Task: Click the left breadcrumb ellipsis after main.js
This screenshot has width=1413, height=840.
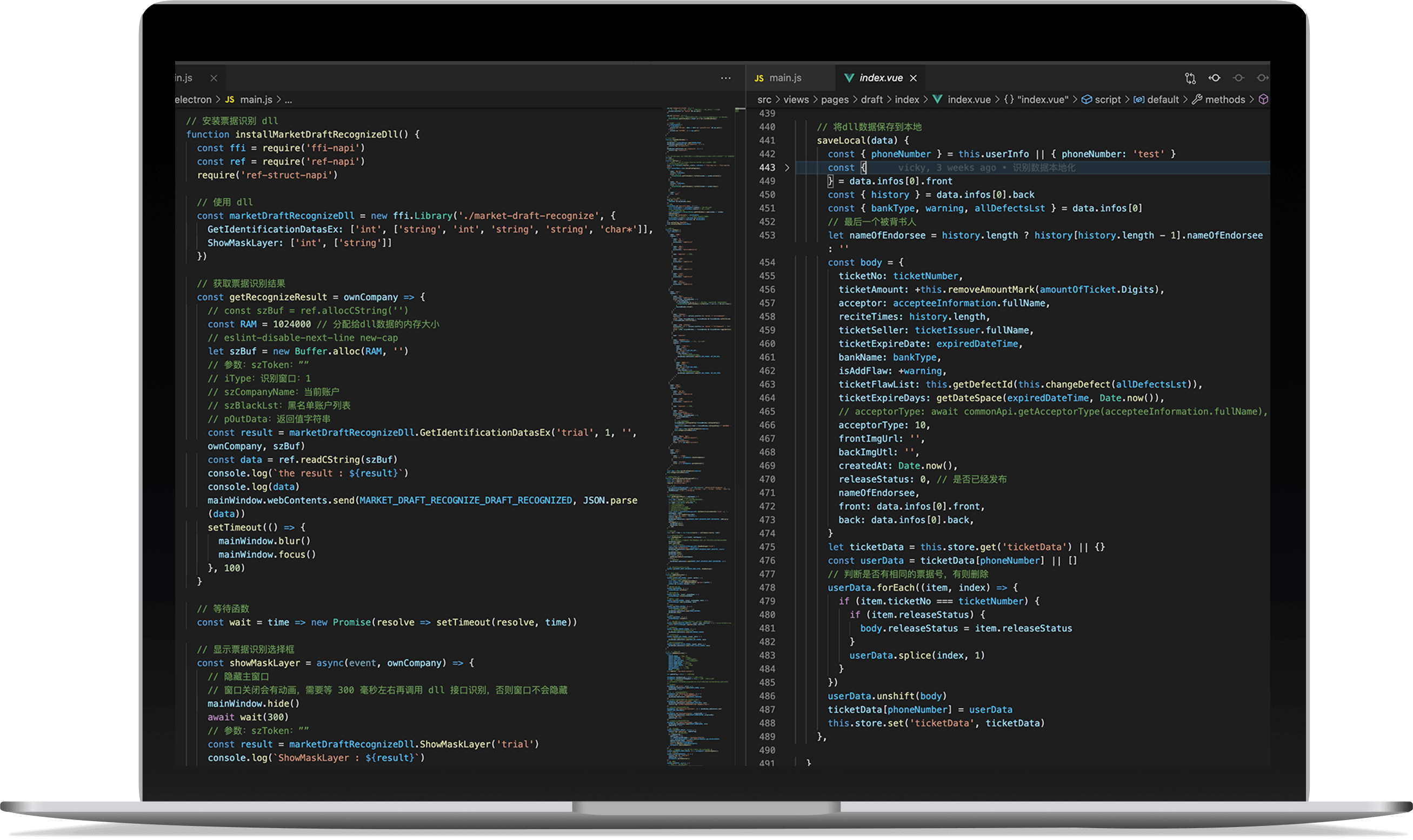Action: pos(289,99)
